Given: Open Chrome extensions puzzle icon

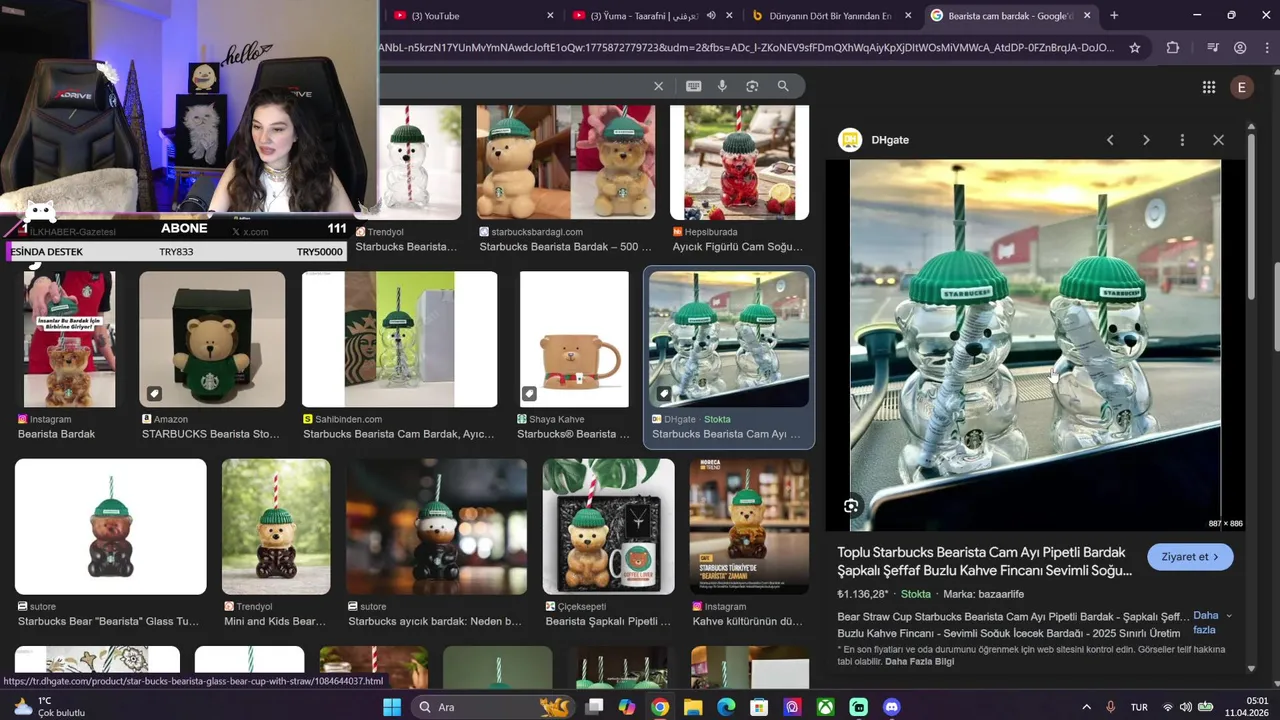Looking at the screenshot, I should (1173, 47).
